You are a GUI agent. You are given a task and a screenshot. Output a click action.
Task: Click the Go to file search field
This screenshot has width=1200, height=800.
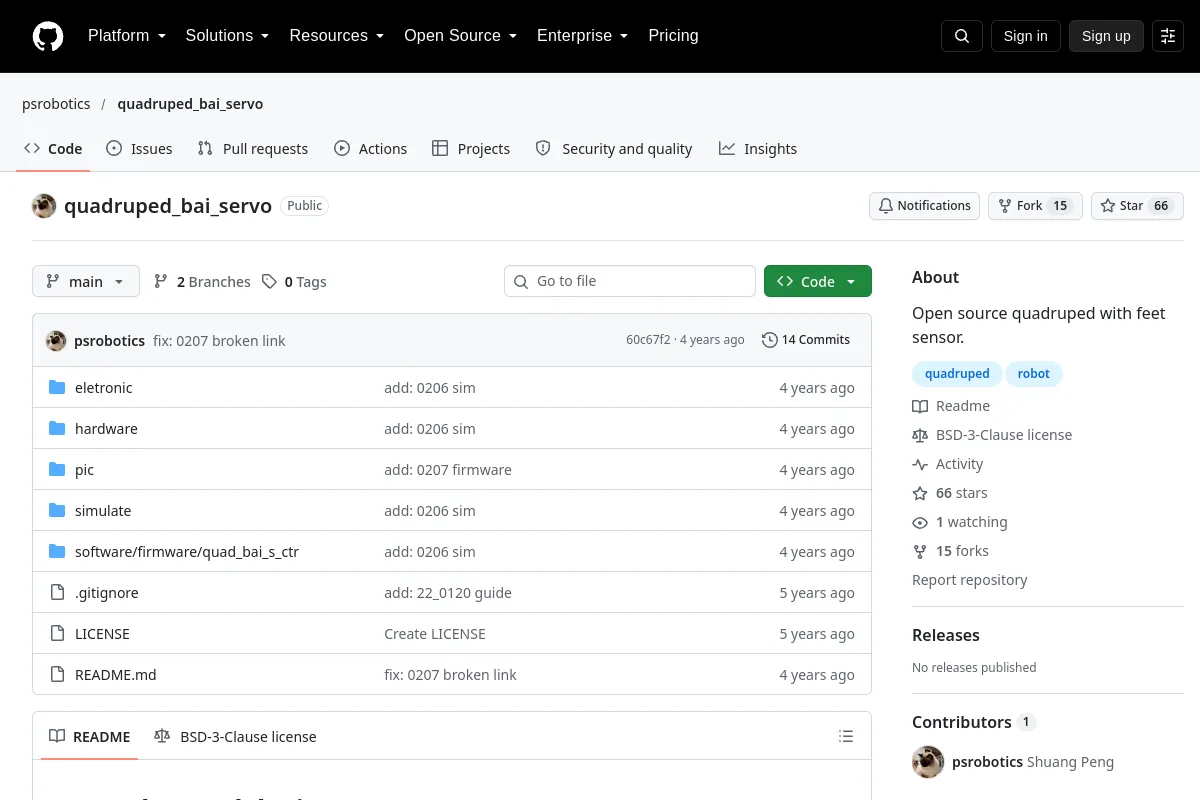[x=630, y=281]
